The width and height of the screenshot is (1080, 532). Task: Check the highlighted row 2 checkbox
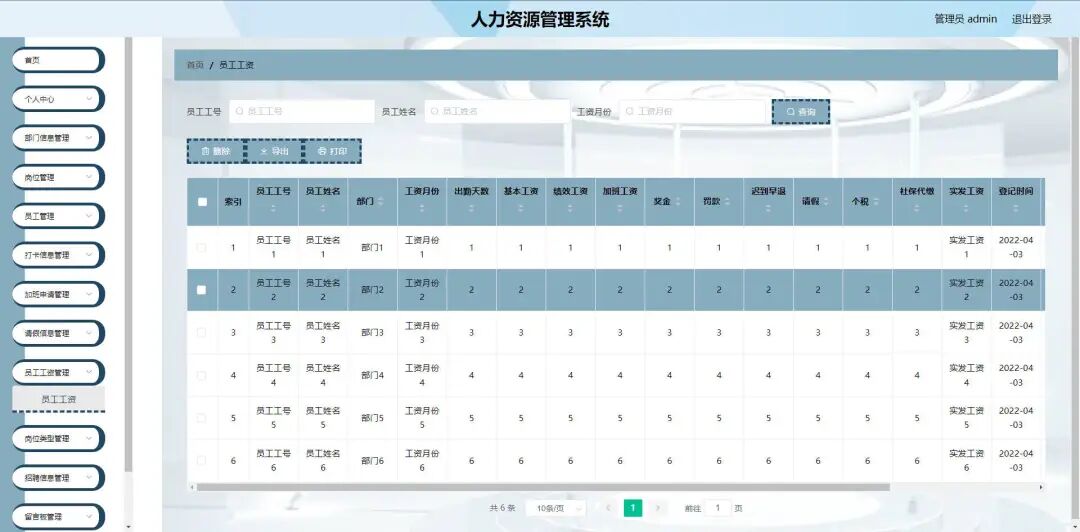pyautogui.click(x=202, y=290)
